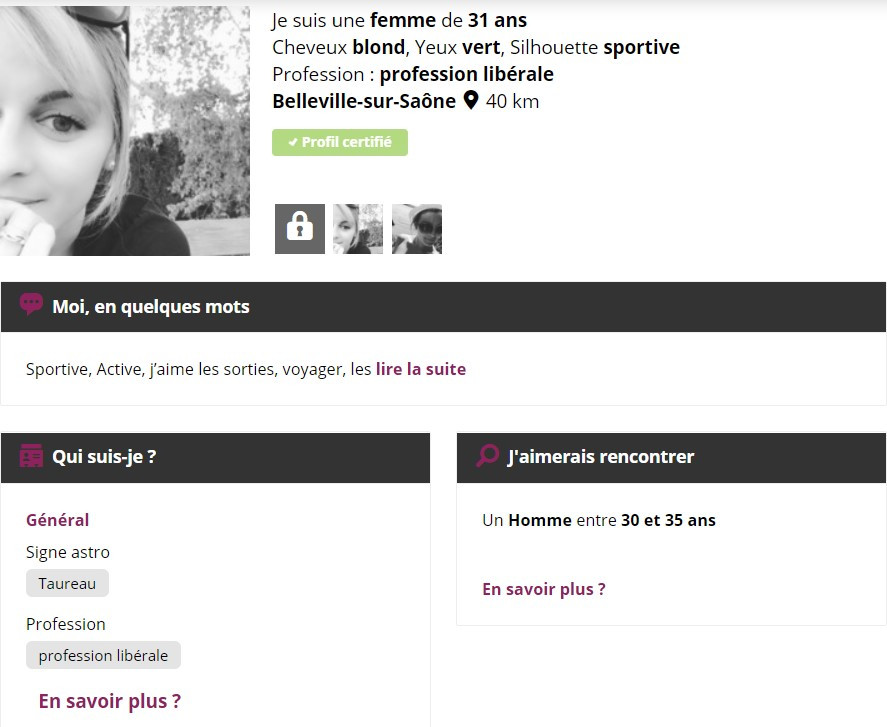The image size is (887, 727).
Task: Open the main large profile photo
Action: tap(124, 131)
